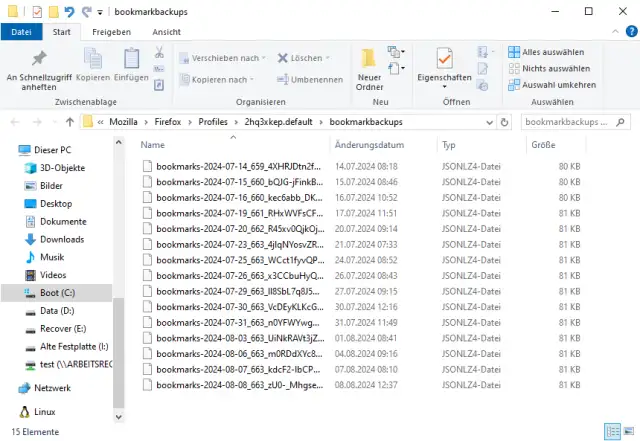Navigate back with the left arrow
This screenshot has height=441, width=640.
point(15,122)
